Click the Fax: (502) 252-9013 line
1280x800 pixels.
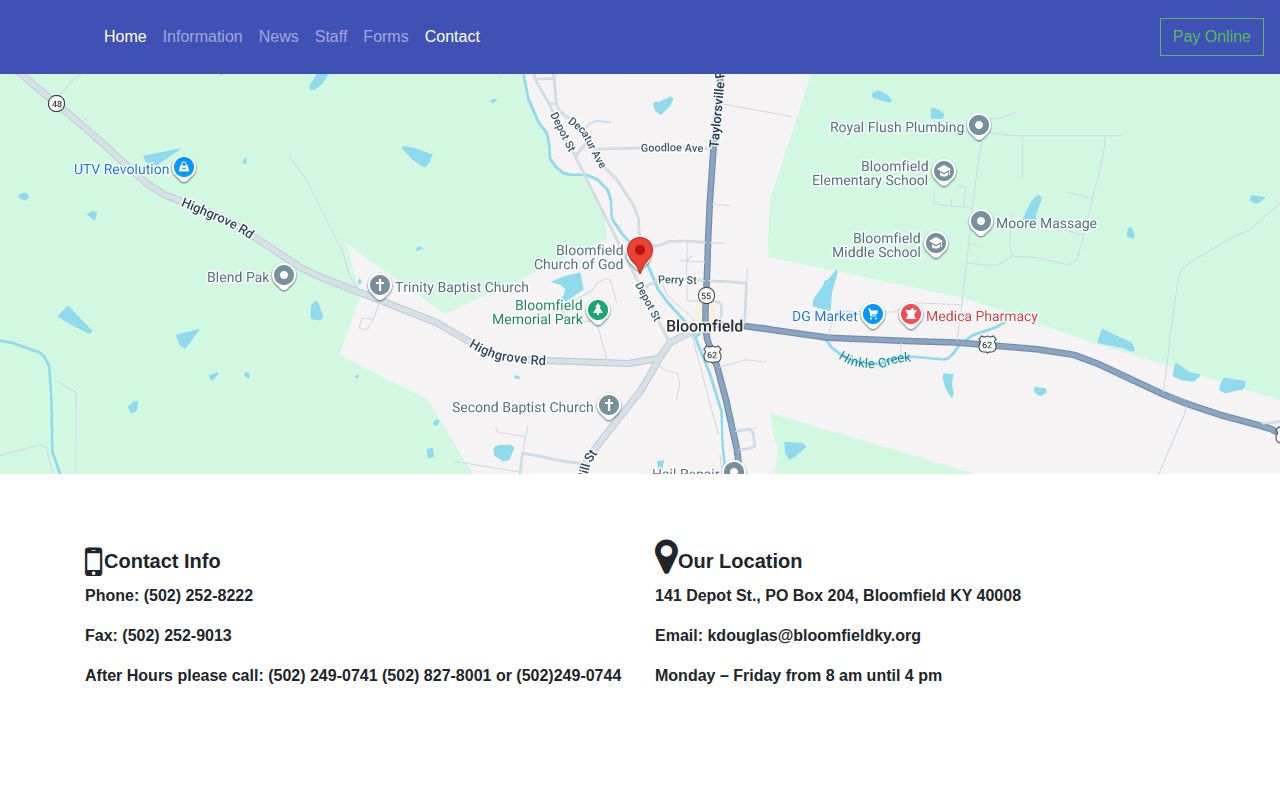pyautogui.click(x=158, y=636)
